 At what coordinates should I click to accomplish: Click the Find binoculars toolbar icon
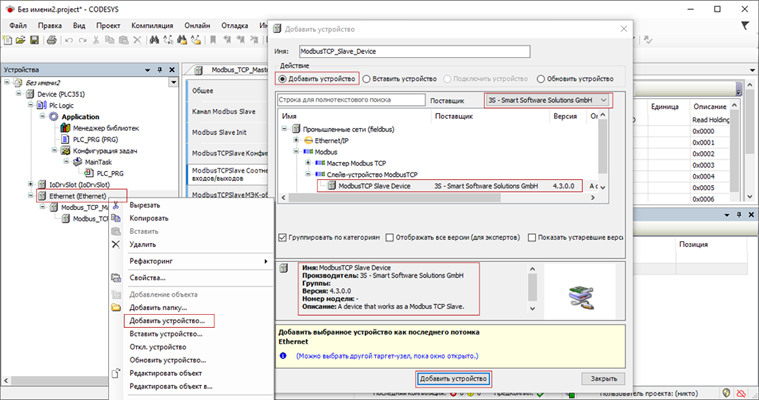[x=154, y=40]
